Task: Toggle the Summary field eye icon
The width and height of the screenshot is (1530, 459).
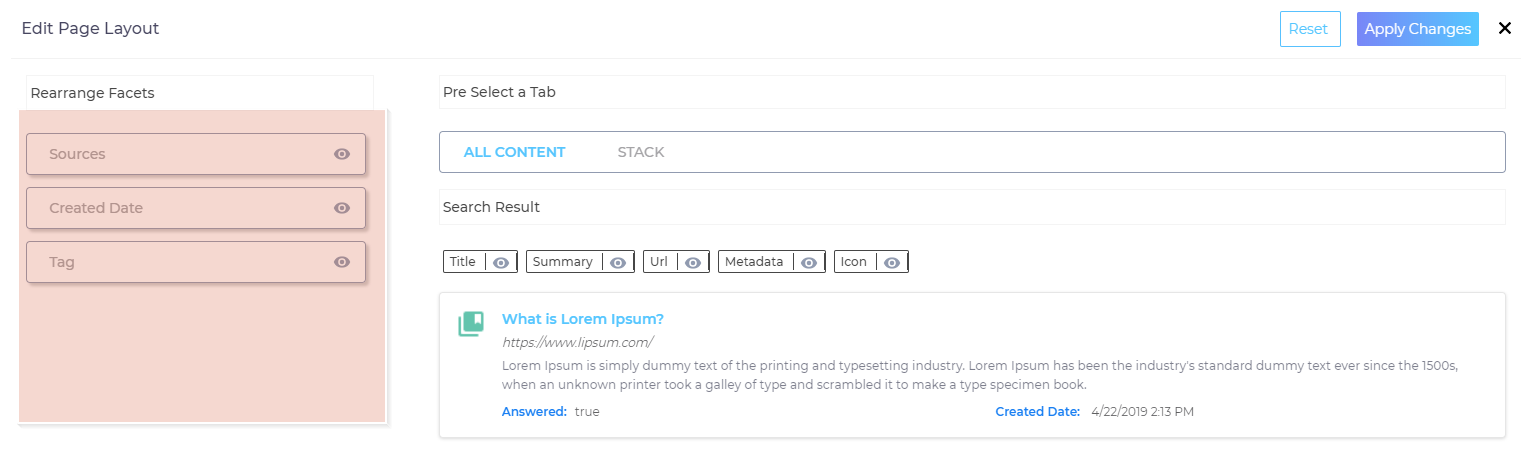Action: click(618, 262)
